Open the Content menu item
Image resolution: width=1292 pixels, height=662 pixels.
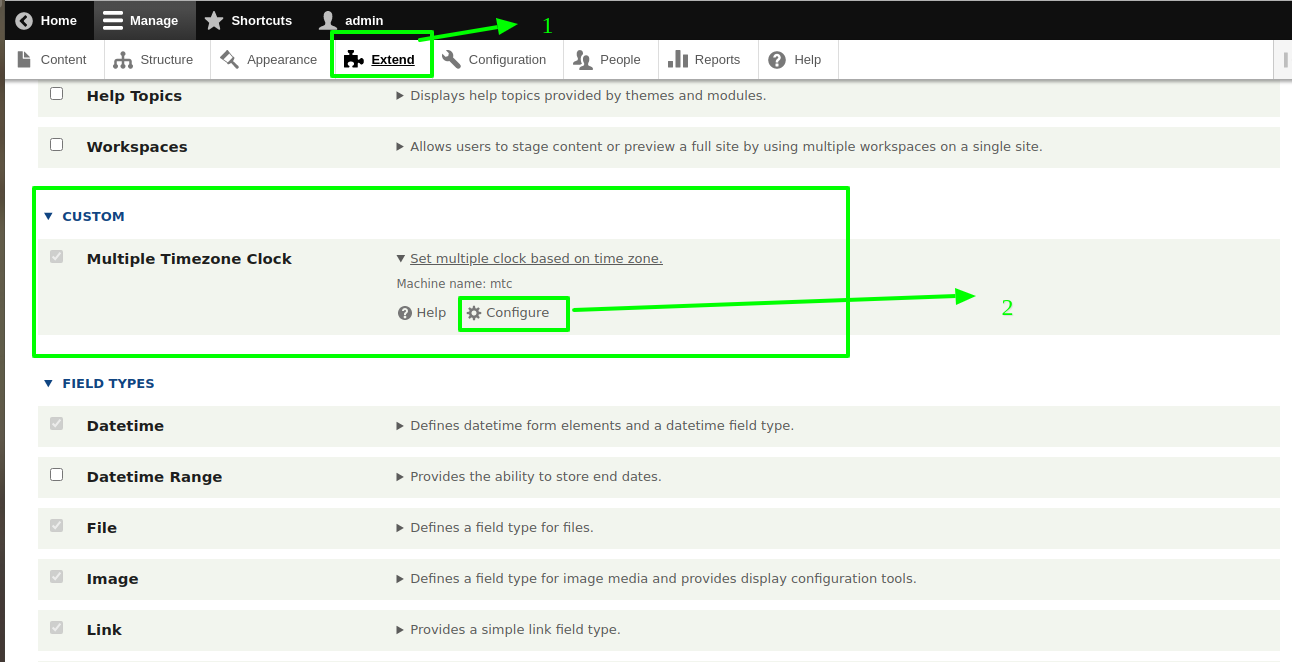pos(52,60)
